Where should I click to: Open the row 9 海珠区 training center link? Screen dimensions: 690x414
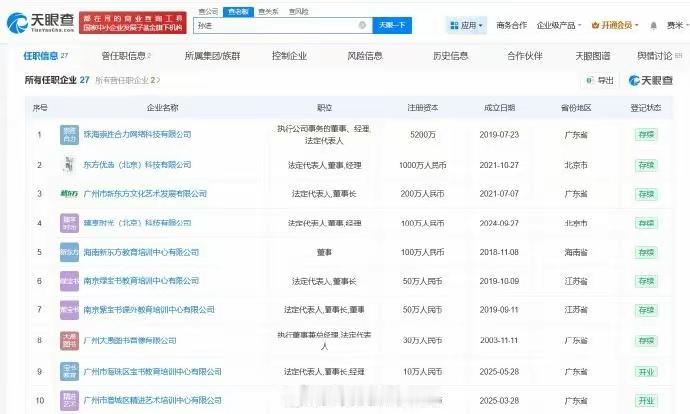153,372
